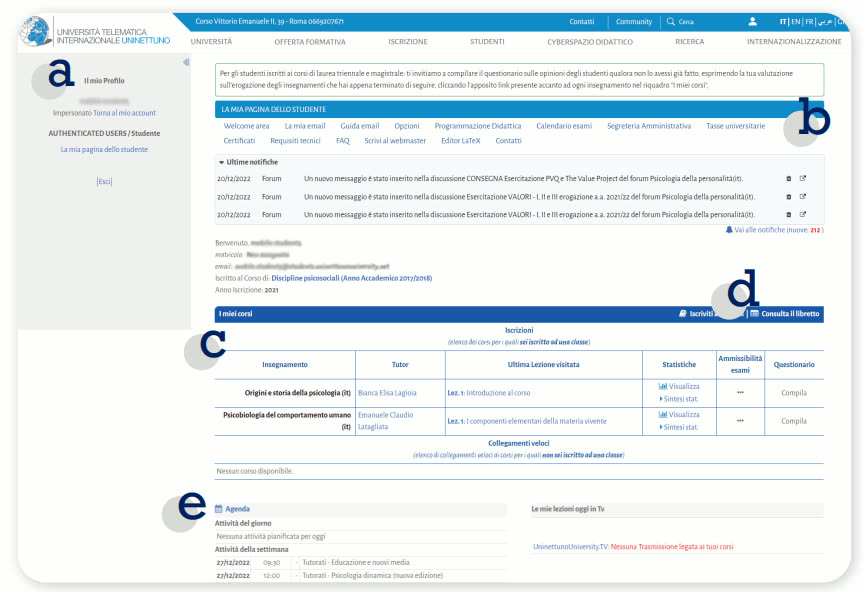Open Requisiti tecnici link
The width and height of the screenshot is (863, 592).
296,141
